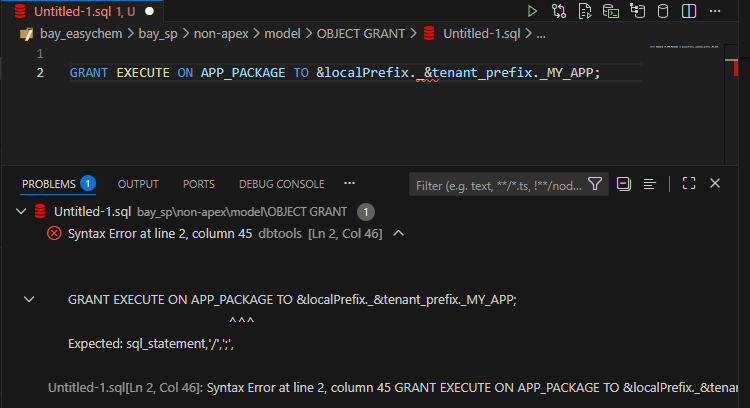Click the problems filter text field

(x=499, y=185)
